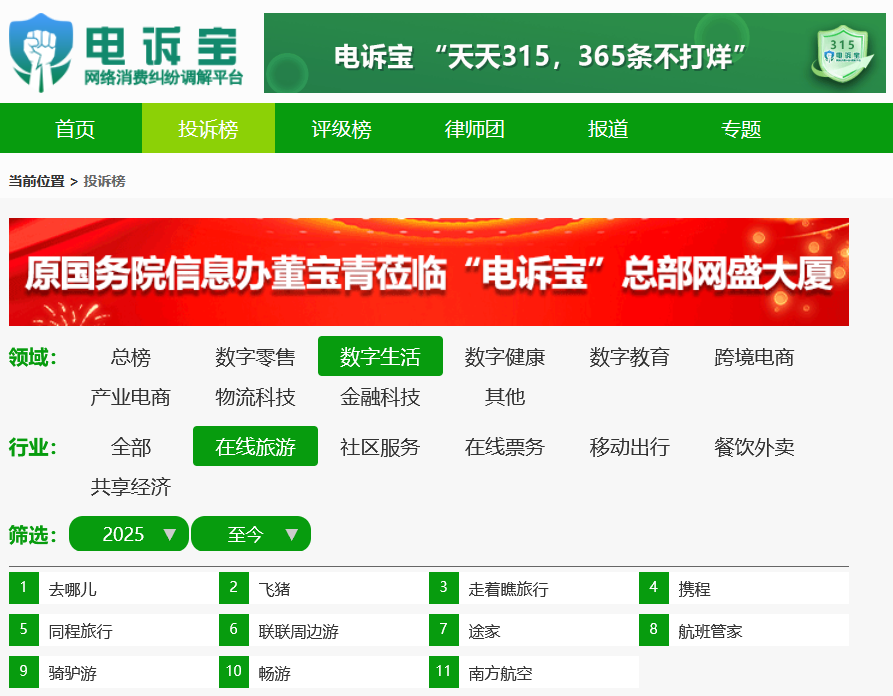Screen dimensions: 893x696
Task: Open rank 7 entry 途家
Action: tap(534, 631)
